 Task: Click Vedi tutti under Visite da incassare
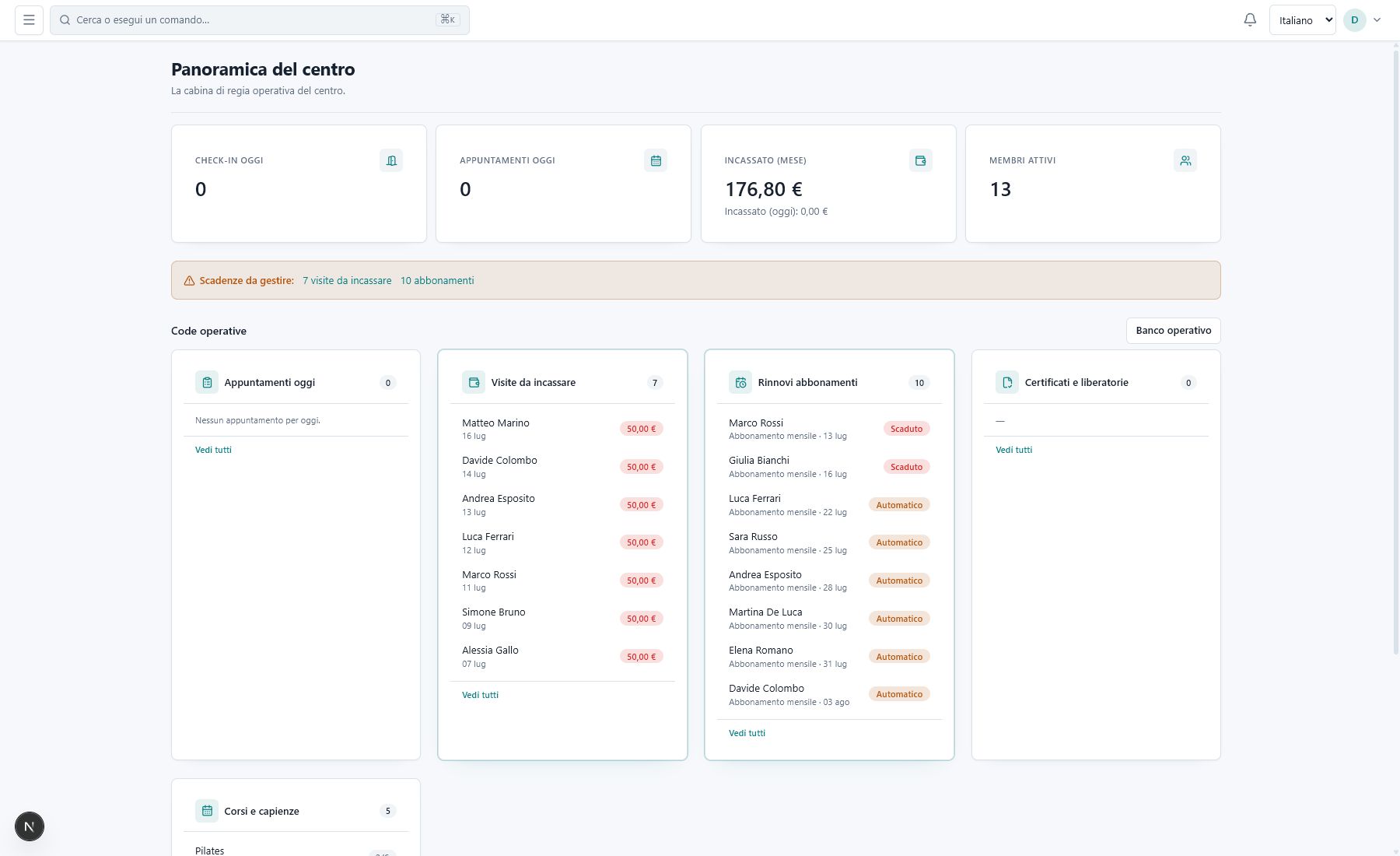click(x=480, y=695)
